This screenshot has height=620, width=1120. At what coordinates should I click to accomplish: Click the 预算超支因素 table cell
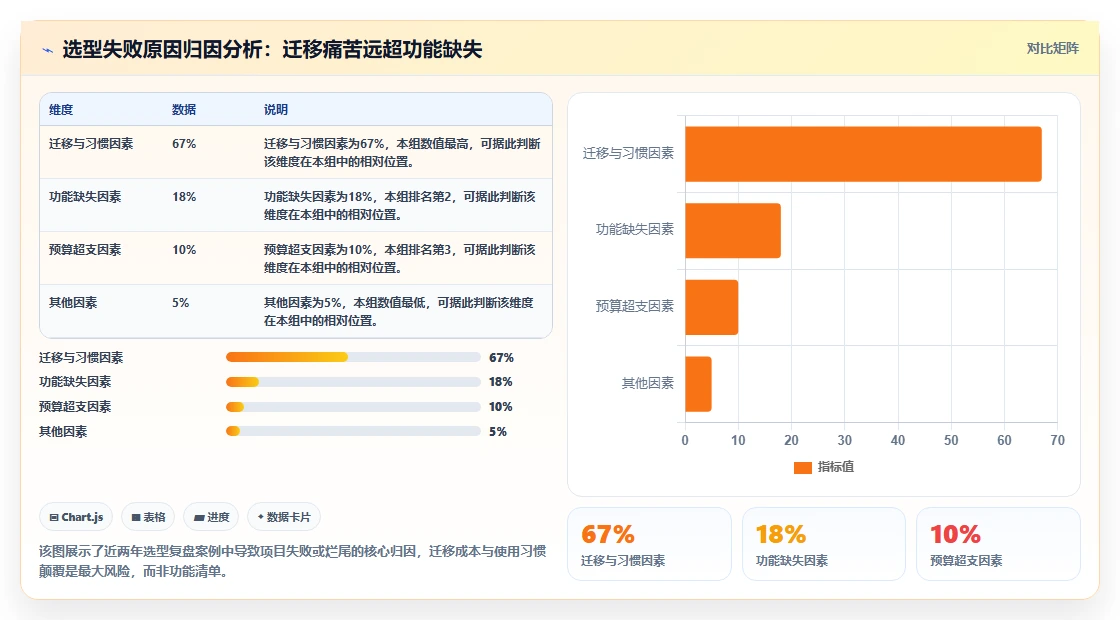pyautogui.click(x=85, y=249)
